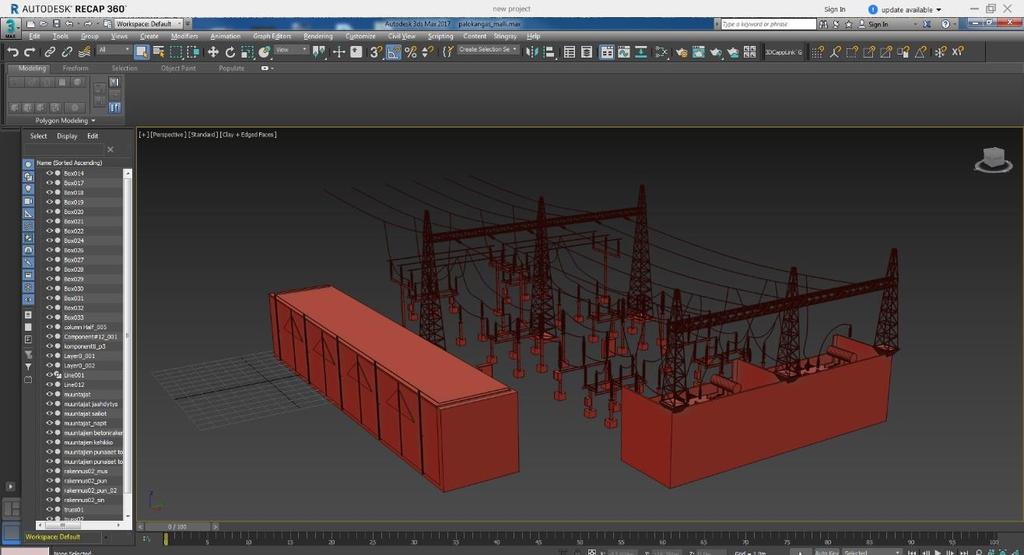Expand the Polygon Modeling panel arrow
This screenshot has width=1024, height=555.
click(x=93, y=121)
